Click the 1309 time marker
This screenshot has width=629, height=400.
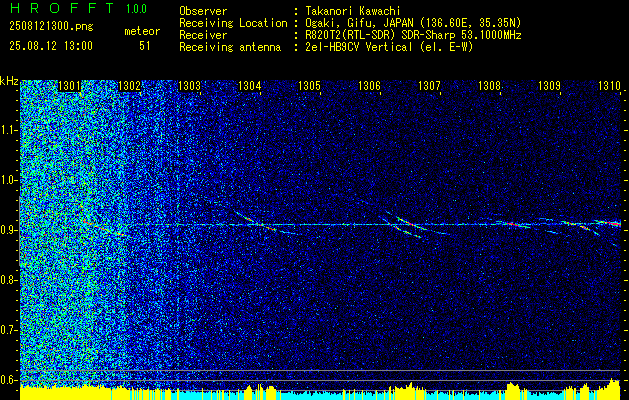[x=549, y=85]
